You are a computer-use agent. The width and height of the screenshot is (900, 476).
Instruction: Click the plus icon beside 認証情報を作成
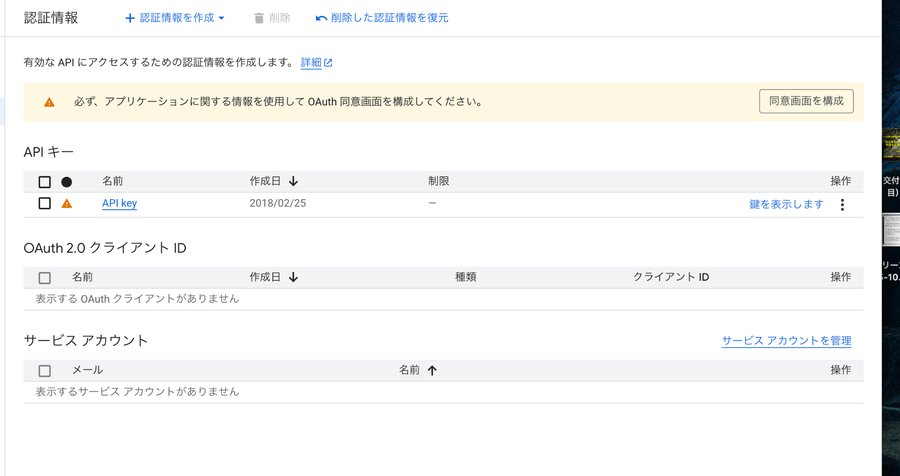130,18
